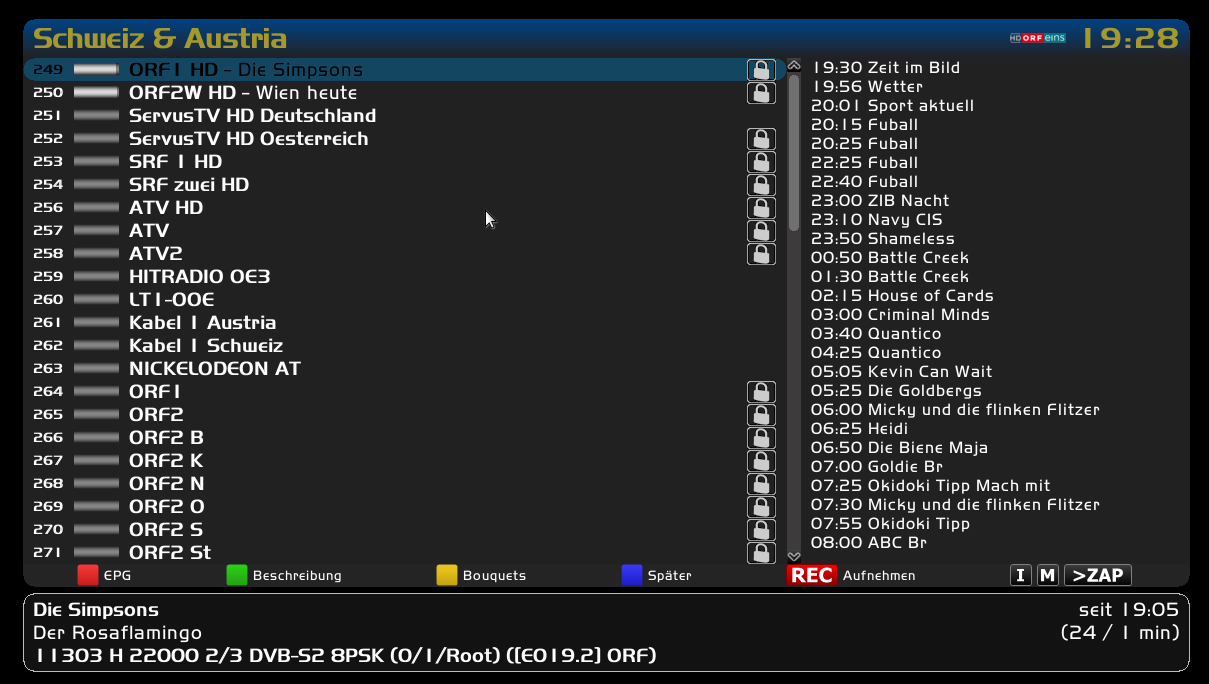This screenshot has width=1209, height=684.
Task: Select the 23:10 Navy CIS programme entry
Action: pyautogui.click(x=876, y=220)
